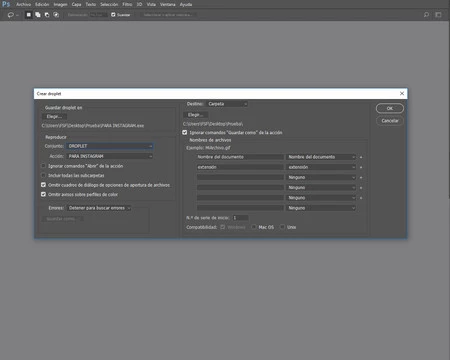The width and height of the screenshot is (450, 360).
Task: Select the New selection mode icon
Action: [x=29, y=15]
